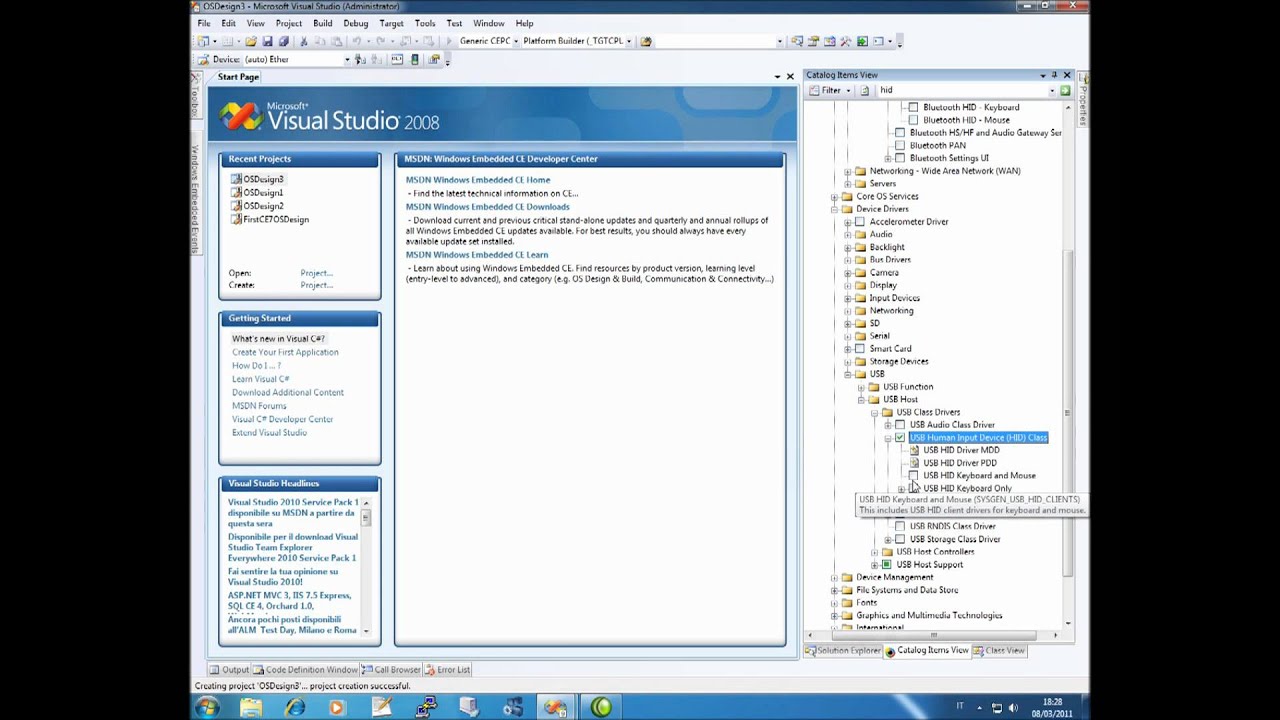This screenshot has height=720, width=1280.
Task: Pin the Catalog Items View with auto-hide icon
Action: click(1054, 75)
